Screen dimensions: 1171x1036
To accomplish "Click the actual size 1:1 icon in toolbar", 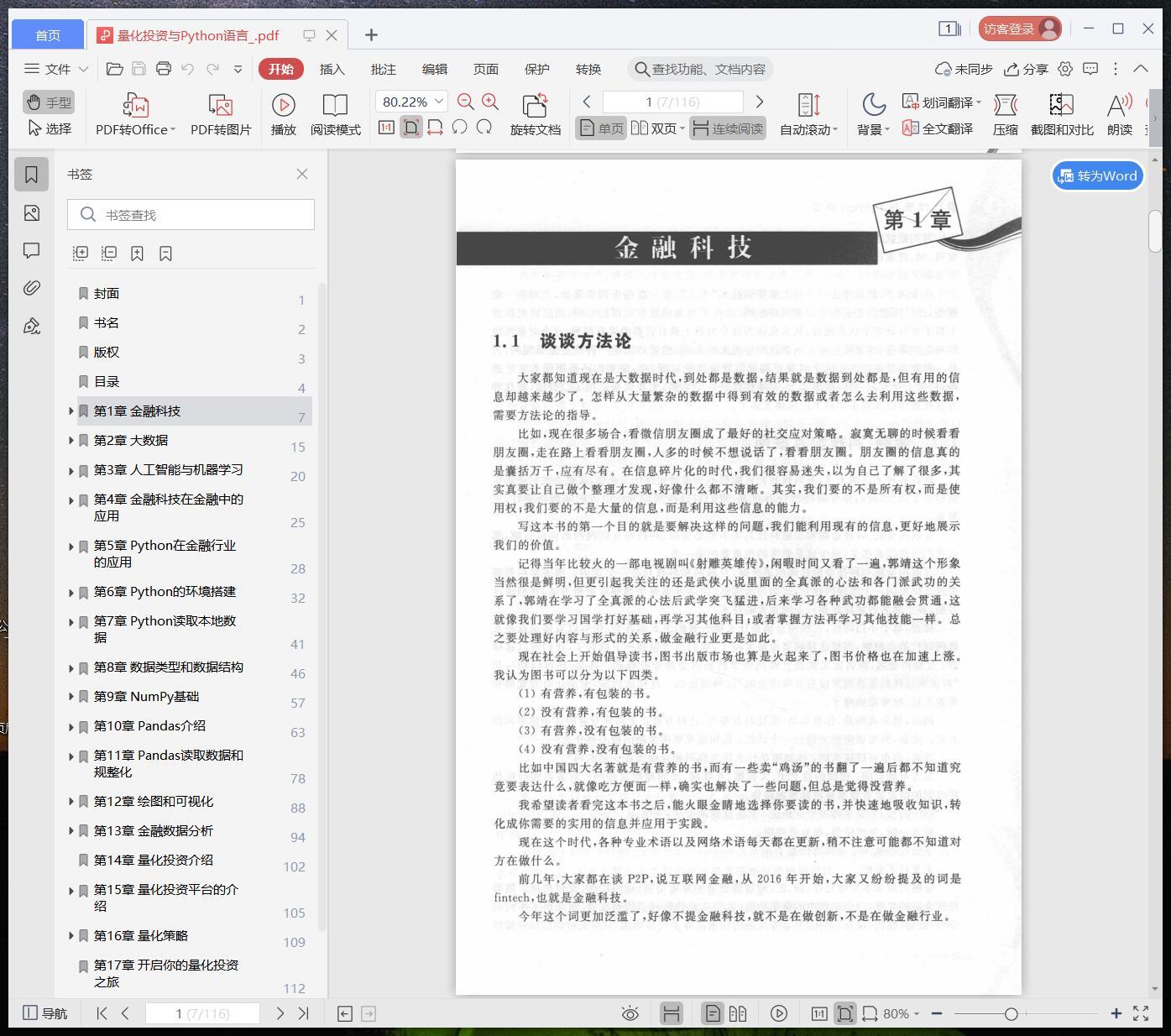I will tap(386, 128).
